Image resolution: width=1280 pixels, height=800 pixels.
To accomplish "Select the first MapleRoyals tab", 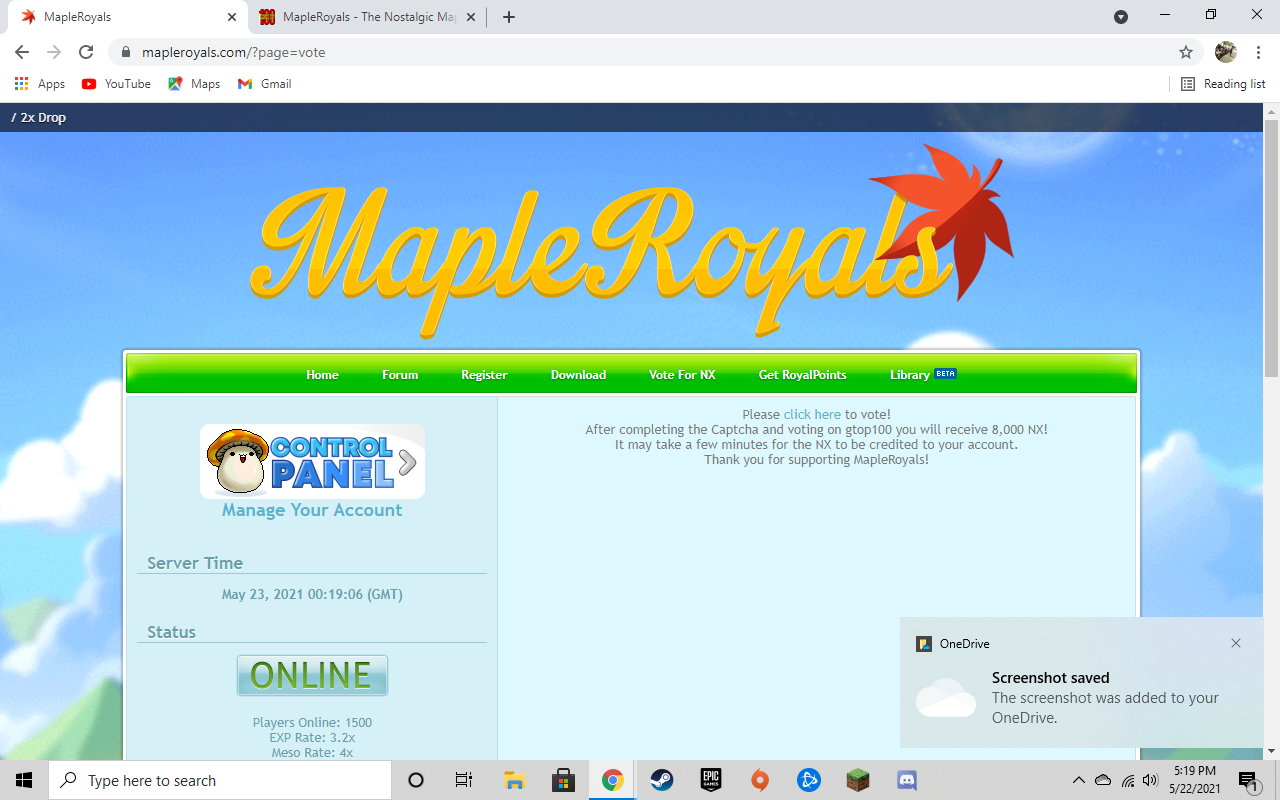I will (x=128, y=17).
